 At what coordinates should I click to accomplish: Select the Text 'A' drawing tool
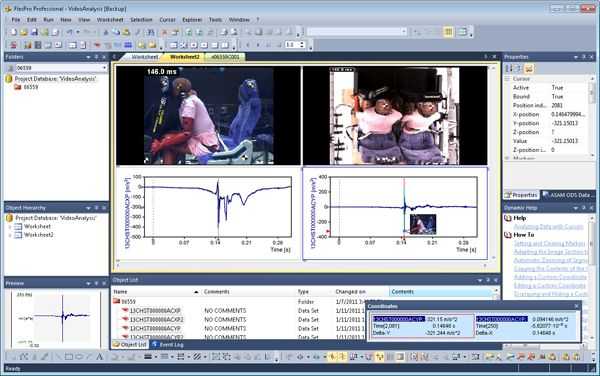click(x=99, y=357)
